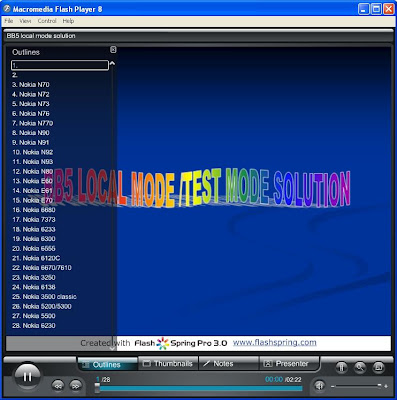Minimize the Flash Player window

tap(364, 9)
